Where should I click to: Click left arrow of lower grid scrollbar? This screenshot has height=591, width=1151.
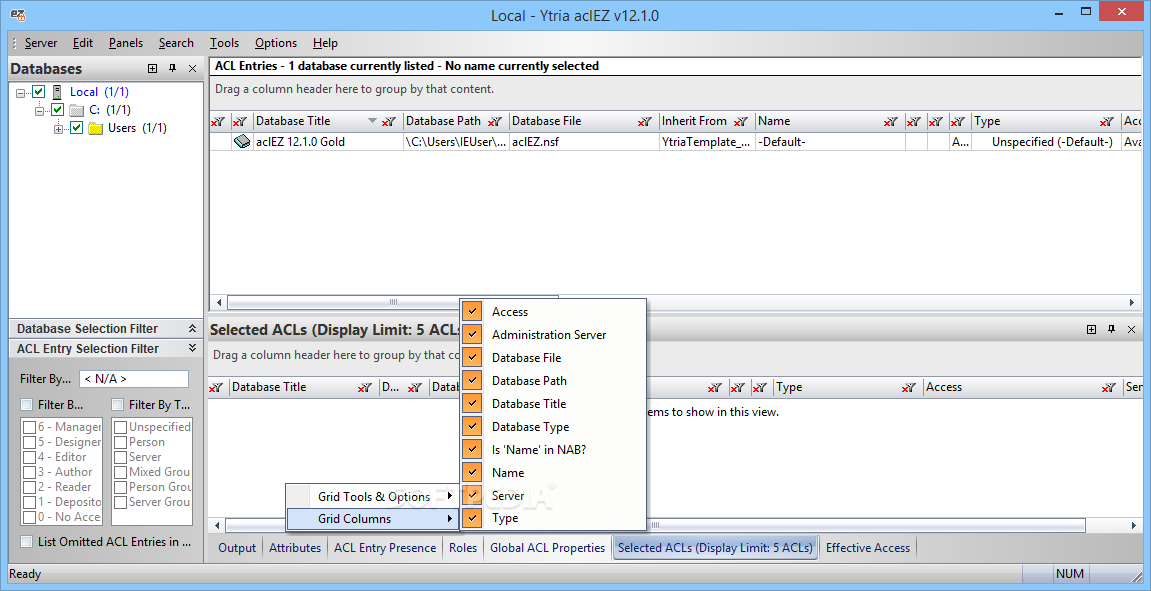tap(217, 526)
